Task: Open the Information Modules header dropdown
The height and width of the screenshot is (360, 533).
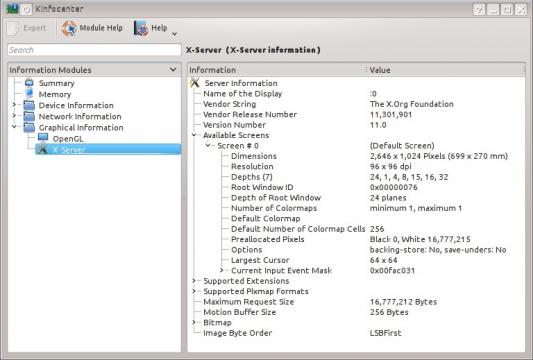Action: pyautogui.click(x=173, y=70)
